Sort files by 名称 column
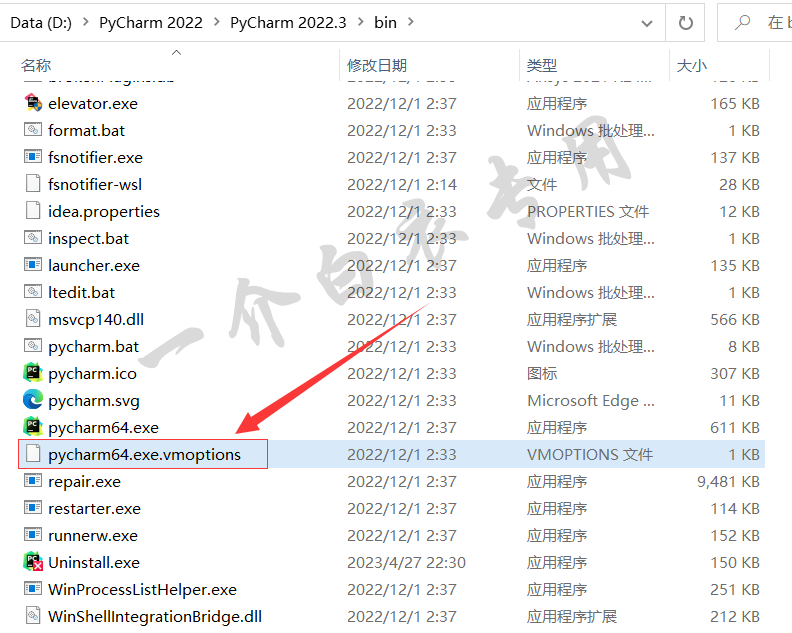Viewport: 792px width, 633px height. [x=36, y=65]
